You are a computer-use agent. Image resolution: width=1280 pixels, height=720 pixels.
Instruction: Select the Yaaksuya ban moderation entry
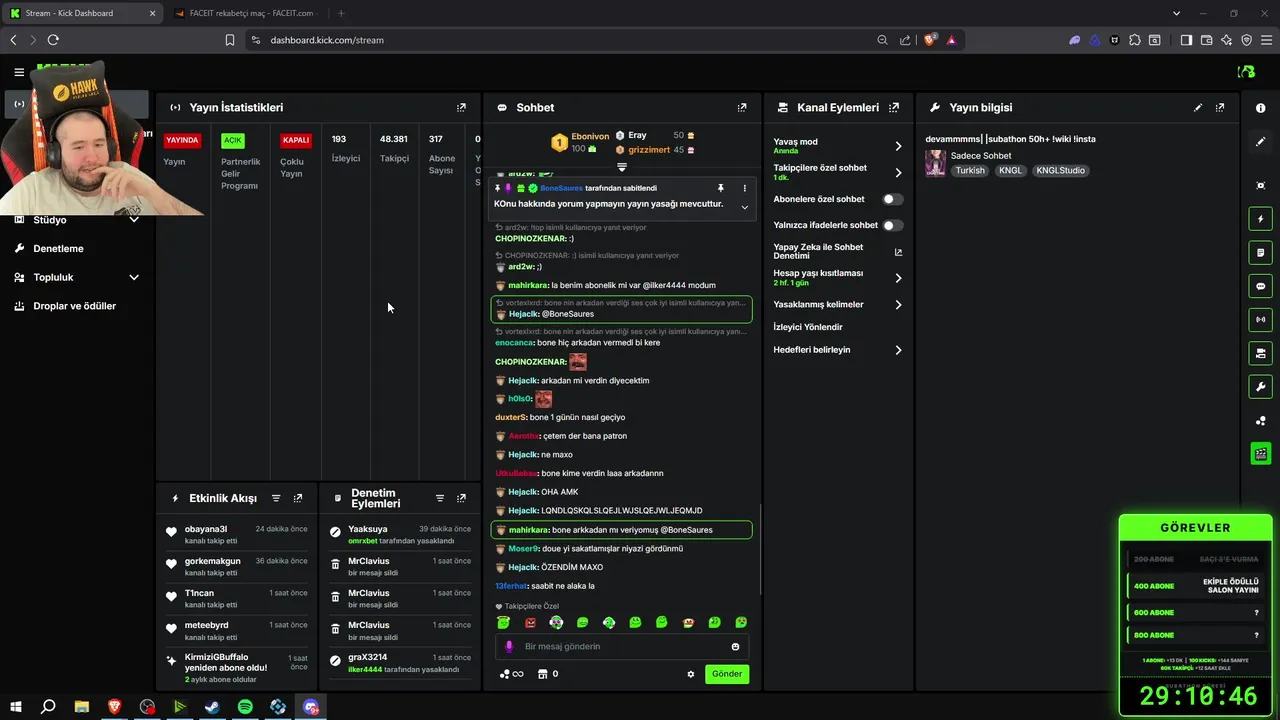(400, 534)
